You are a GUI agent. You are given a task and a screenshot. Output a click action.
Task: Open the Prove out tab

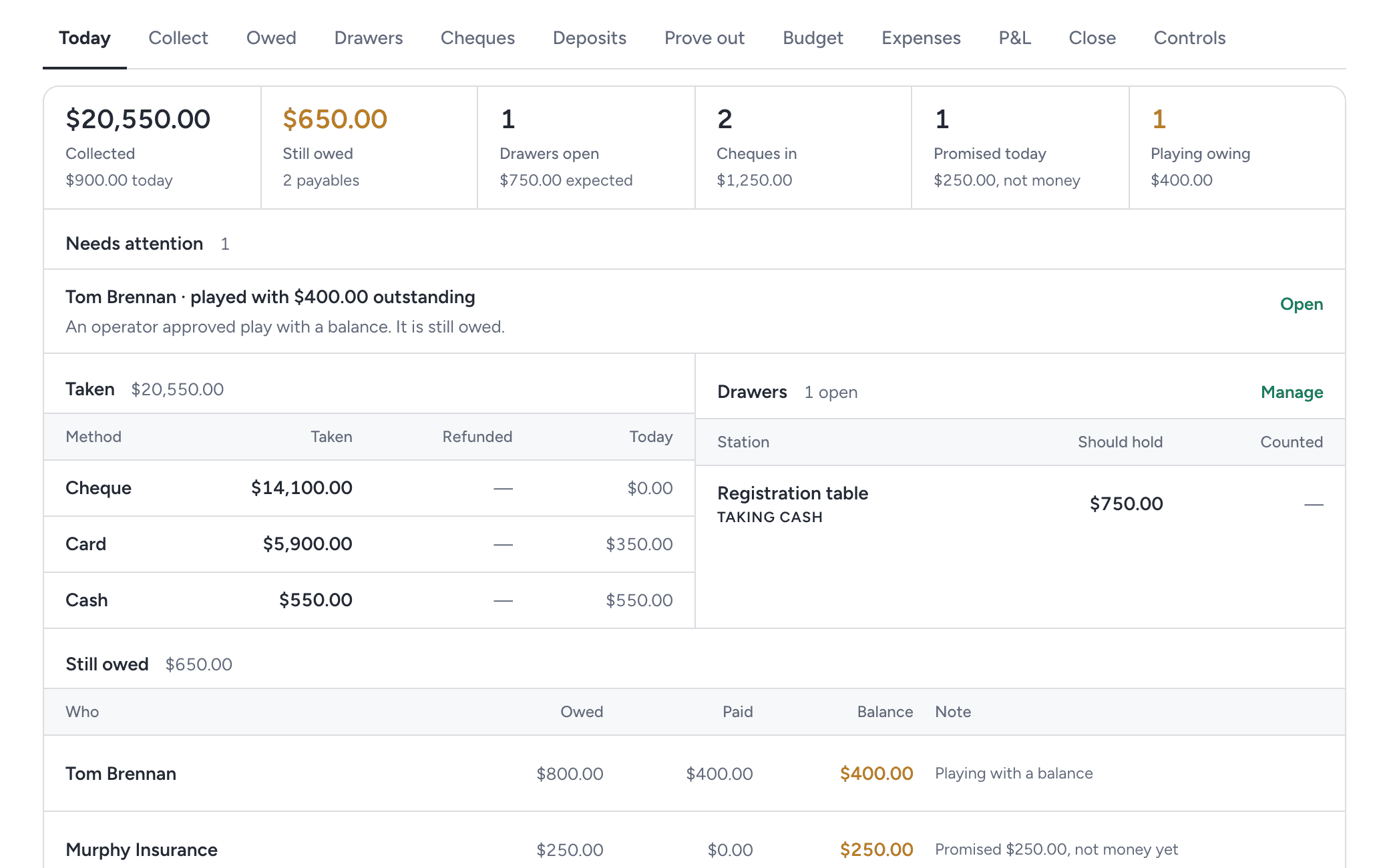[705, 38]
